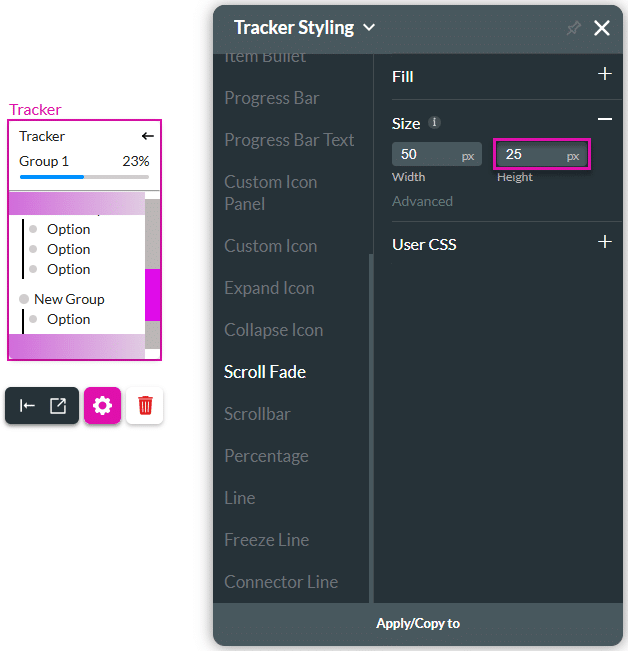
Task: Click the info icon next to Size
Action: coord(434,123)
